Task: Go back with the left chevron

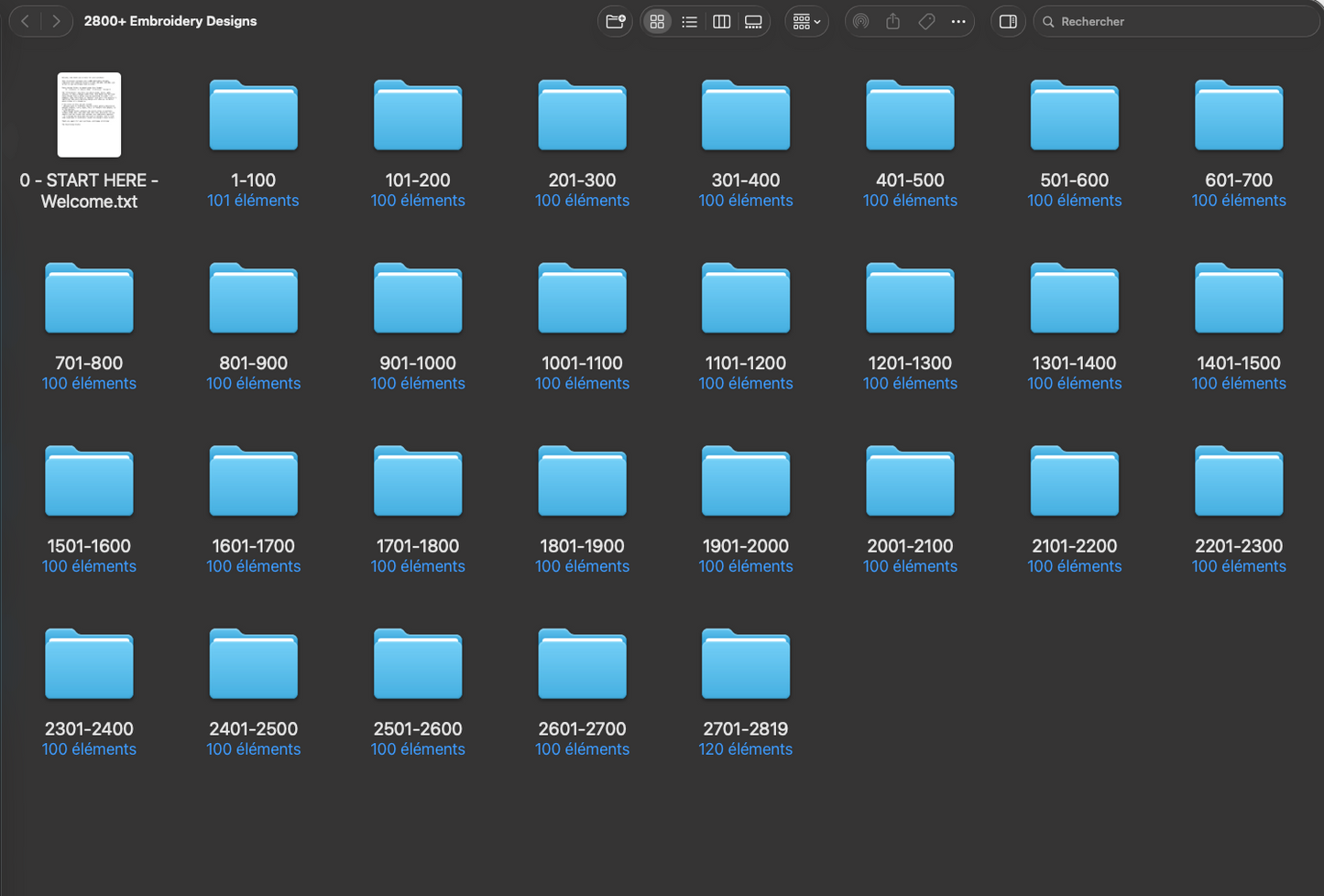Action: coord(26,21)
